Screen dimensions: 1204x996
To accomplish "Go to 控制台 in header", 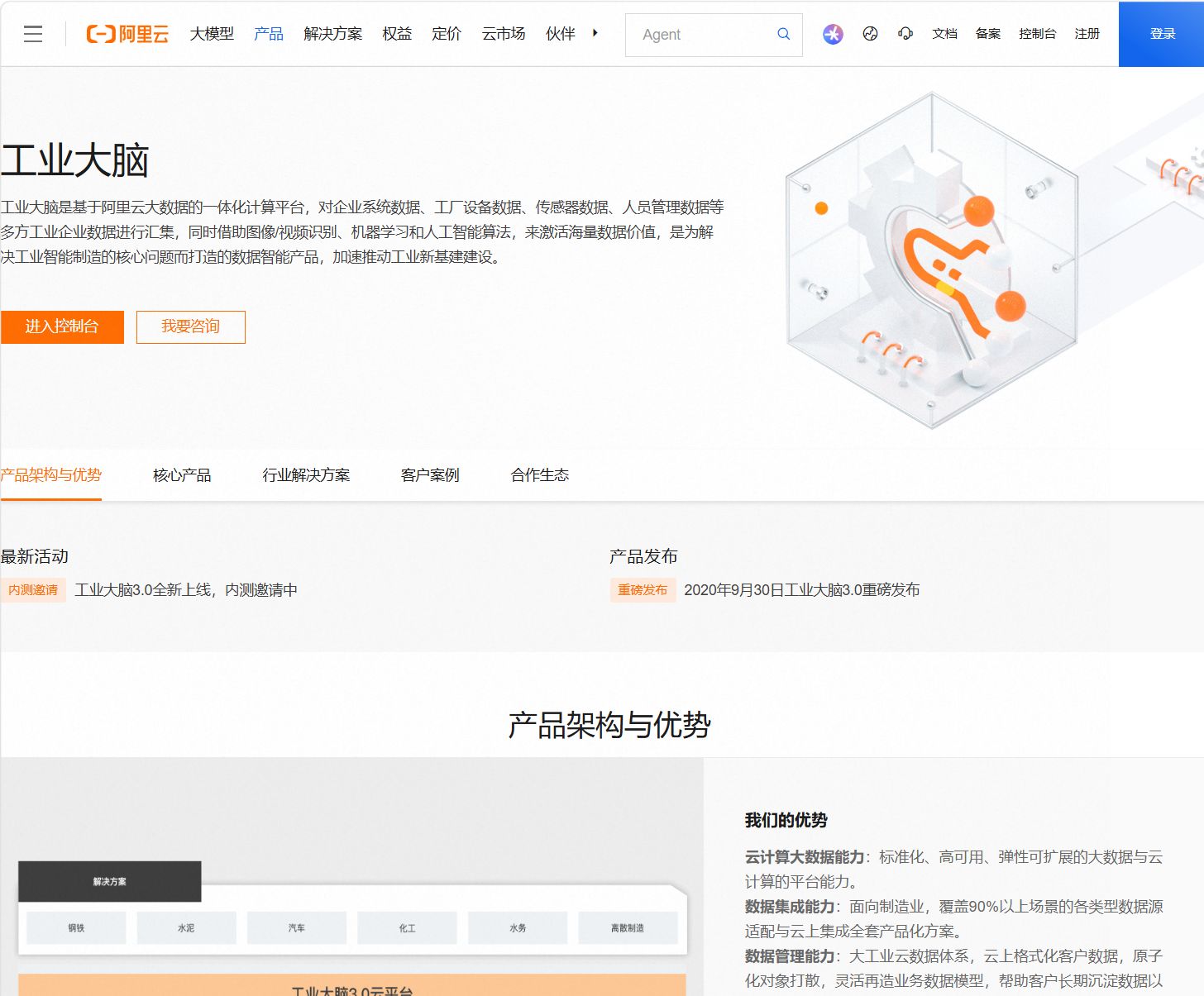I will (x=1038, y=34).
